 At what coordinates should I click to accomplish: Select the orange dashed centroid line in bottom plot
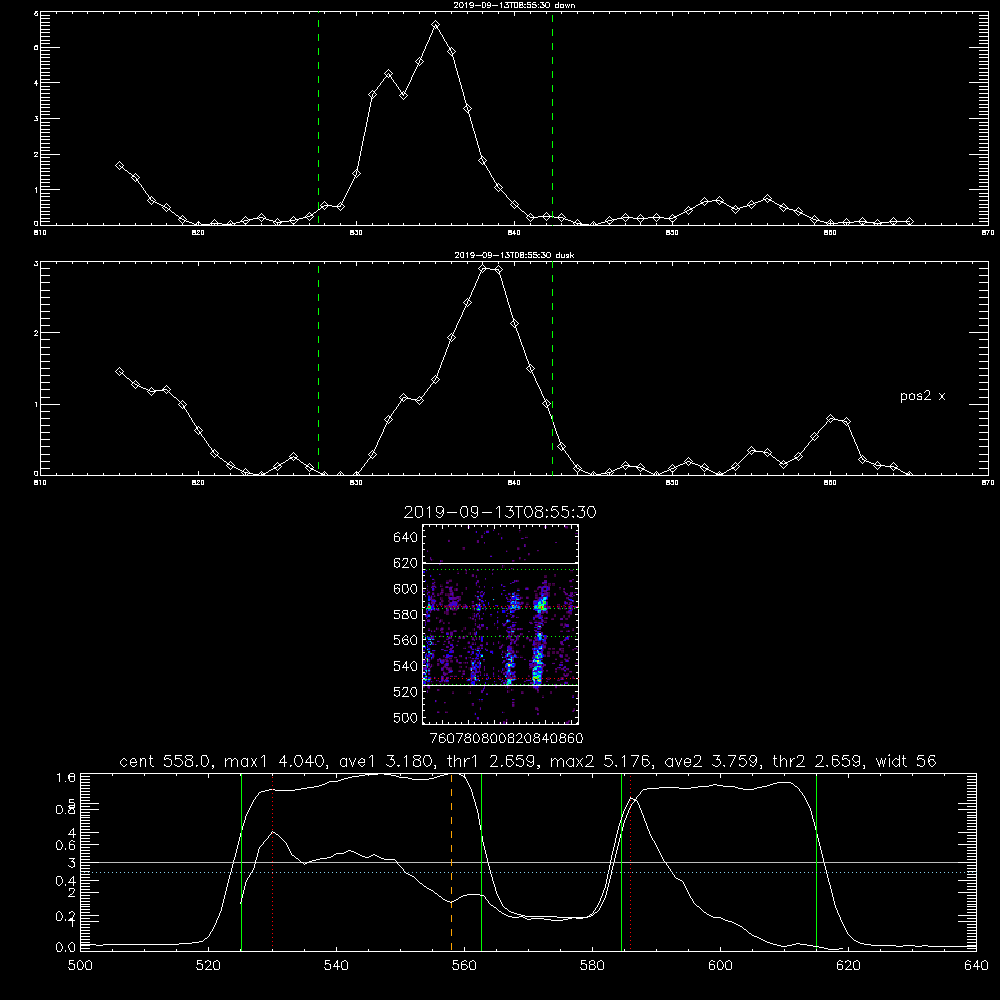[x=452, y=862]
